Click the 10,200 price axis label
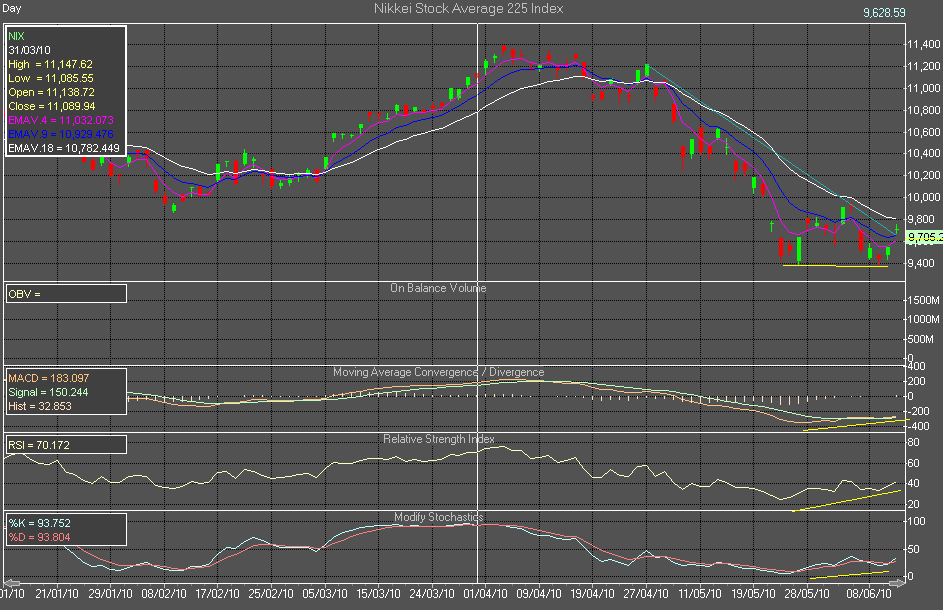This screenshot has width=943, height=610. (x=924, y=176)
